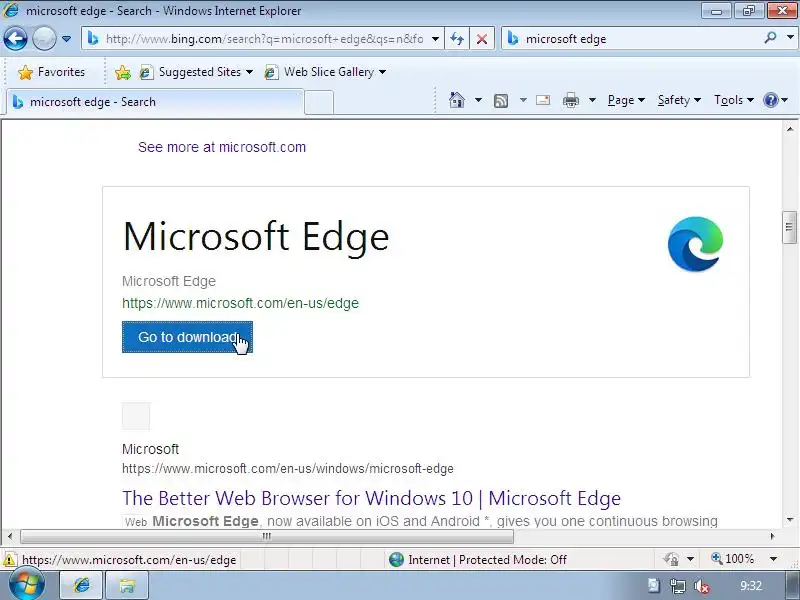Click the status bar privacy report icon

tap(671, 559)
